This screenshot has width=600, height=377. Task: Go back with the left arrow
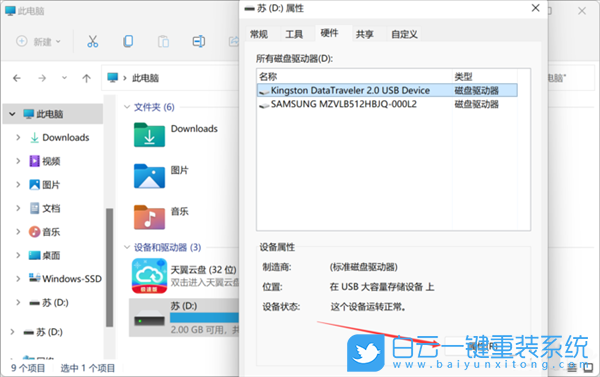pyautogui.click(x=17, y=78)
